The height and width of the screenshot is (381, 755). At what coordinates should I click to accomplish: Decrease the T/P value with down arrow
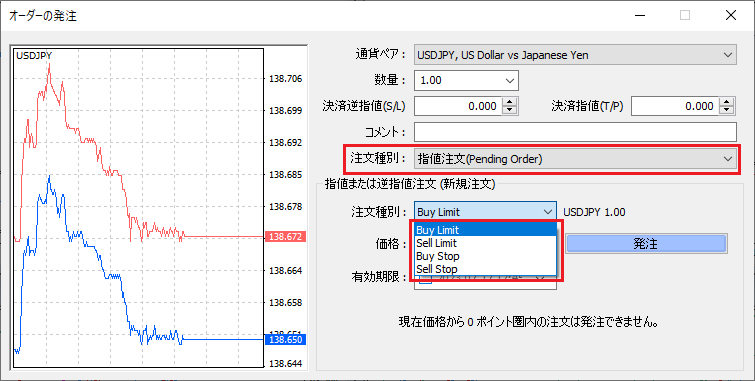point(727,111)
